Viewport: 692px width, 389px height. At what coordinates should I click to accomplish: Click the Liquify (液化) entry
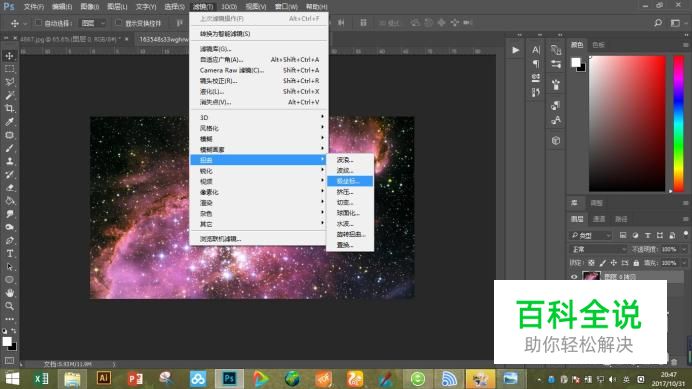pos(259,91)
